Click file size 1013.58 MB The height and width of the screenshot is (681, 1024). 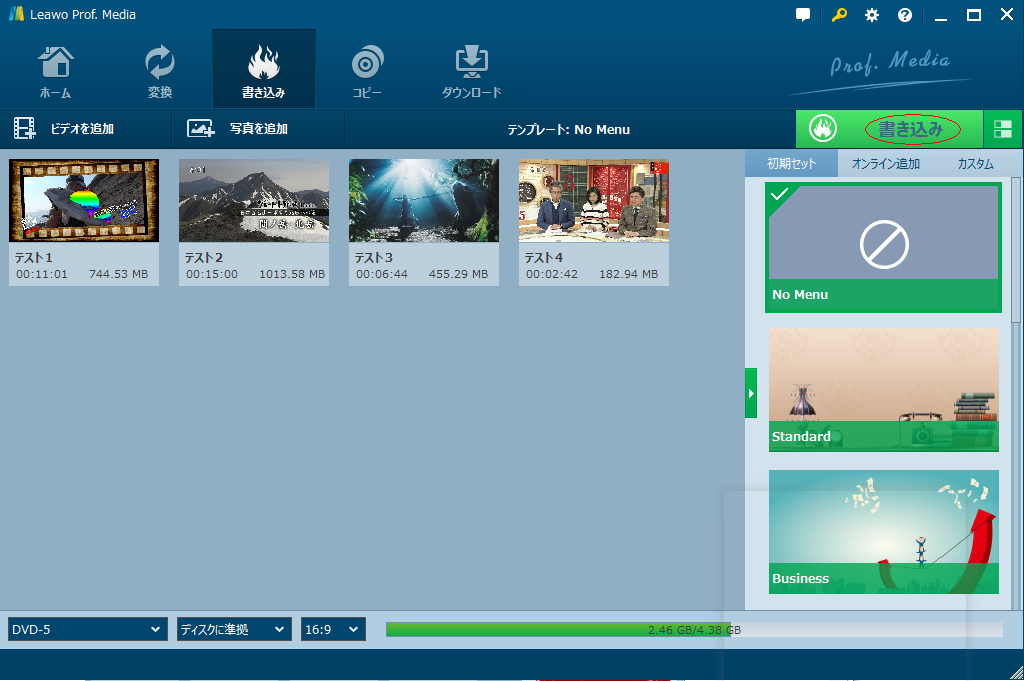click(x=292, y=274)
